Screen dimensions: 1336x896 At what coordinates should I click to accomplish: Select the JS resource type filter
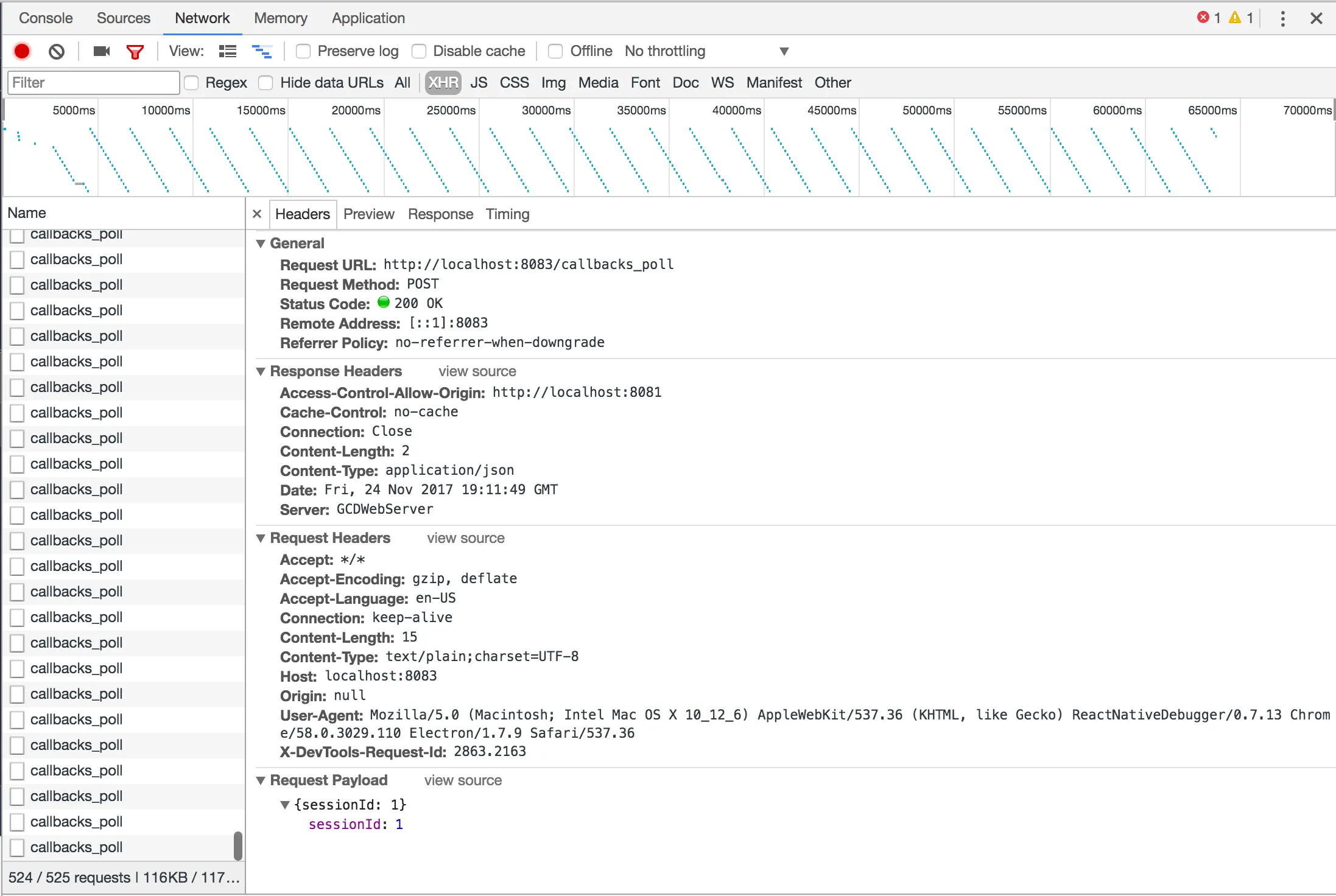click(x=479, y=83)
